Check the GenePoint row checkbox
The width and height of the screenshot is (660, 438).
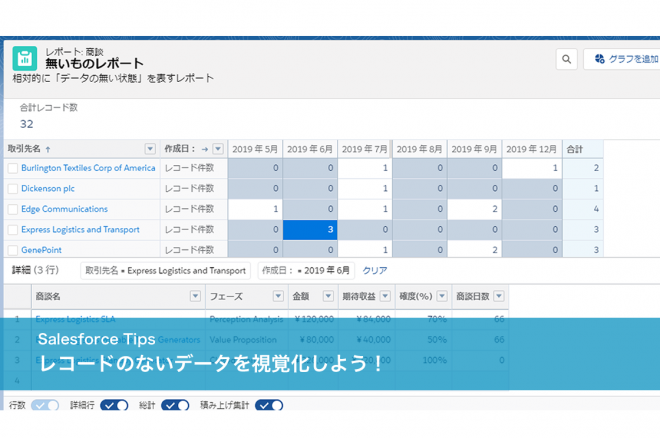click(13, 250)
